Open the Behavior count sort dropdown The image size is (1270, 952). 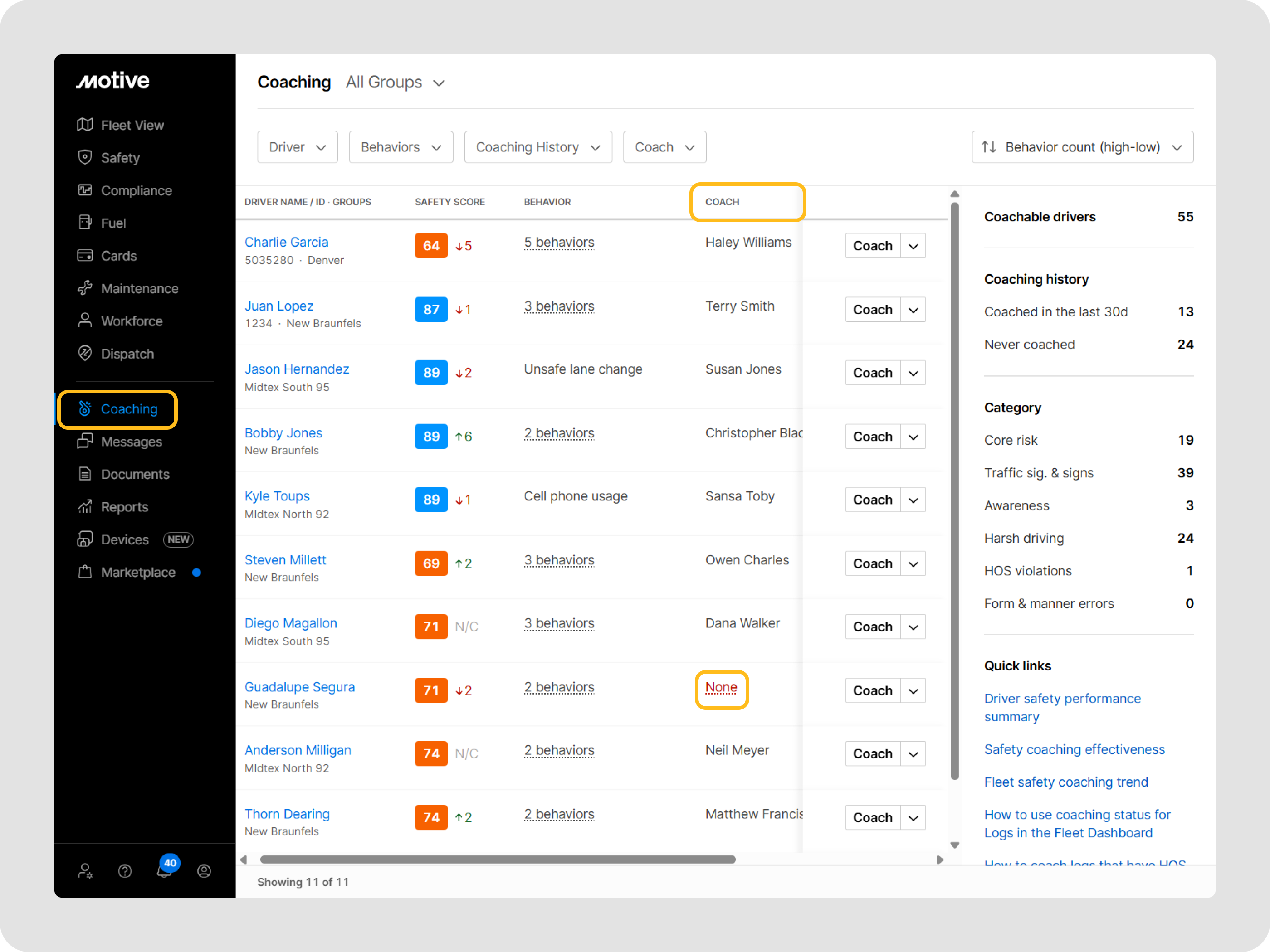tap(1082, 147)
